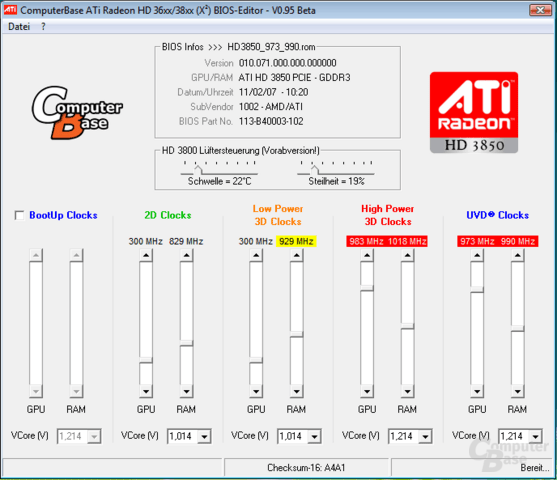This screenshot has height=480, width=557.
Task: Click down arrow of UVD Clocks GPU slider
Action: point(477,392)
